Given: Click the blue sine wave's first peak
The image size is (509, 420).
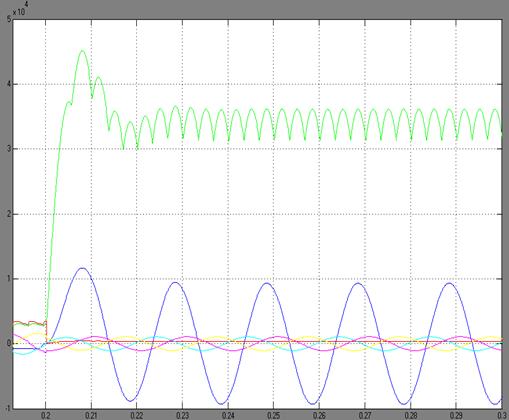Looking at the screenshot, I should [82, 268].
